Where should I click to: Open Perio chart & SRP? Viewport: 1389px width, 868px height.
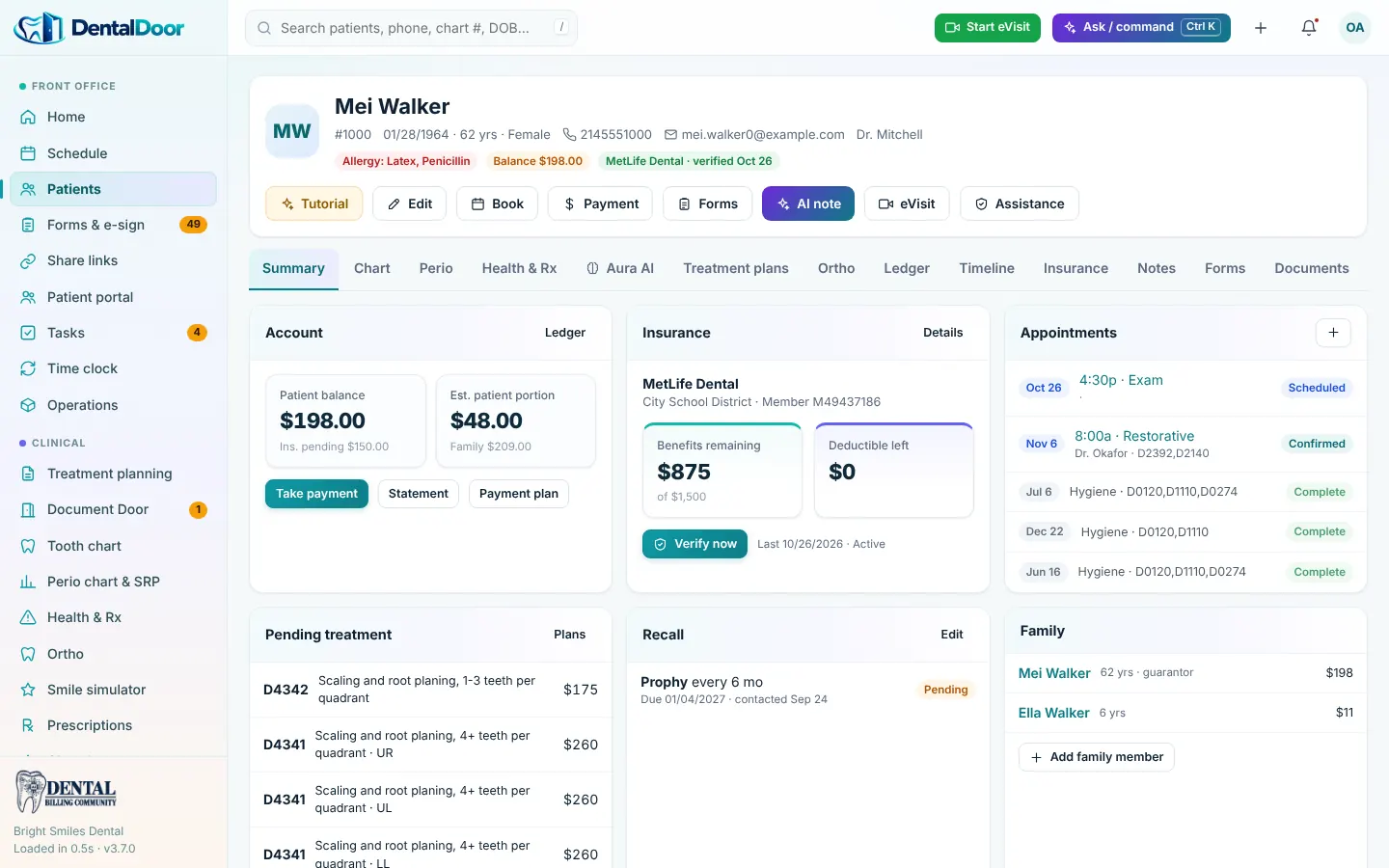[x=113, y=582]
